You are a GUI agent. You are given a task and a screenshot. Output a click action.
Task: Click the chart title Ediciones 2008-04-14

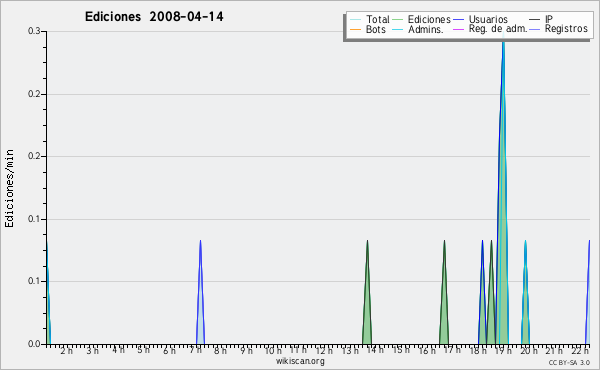(x=154, y=17)
